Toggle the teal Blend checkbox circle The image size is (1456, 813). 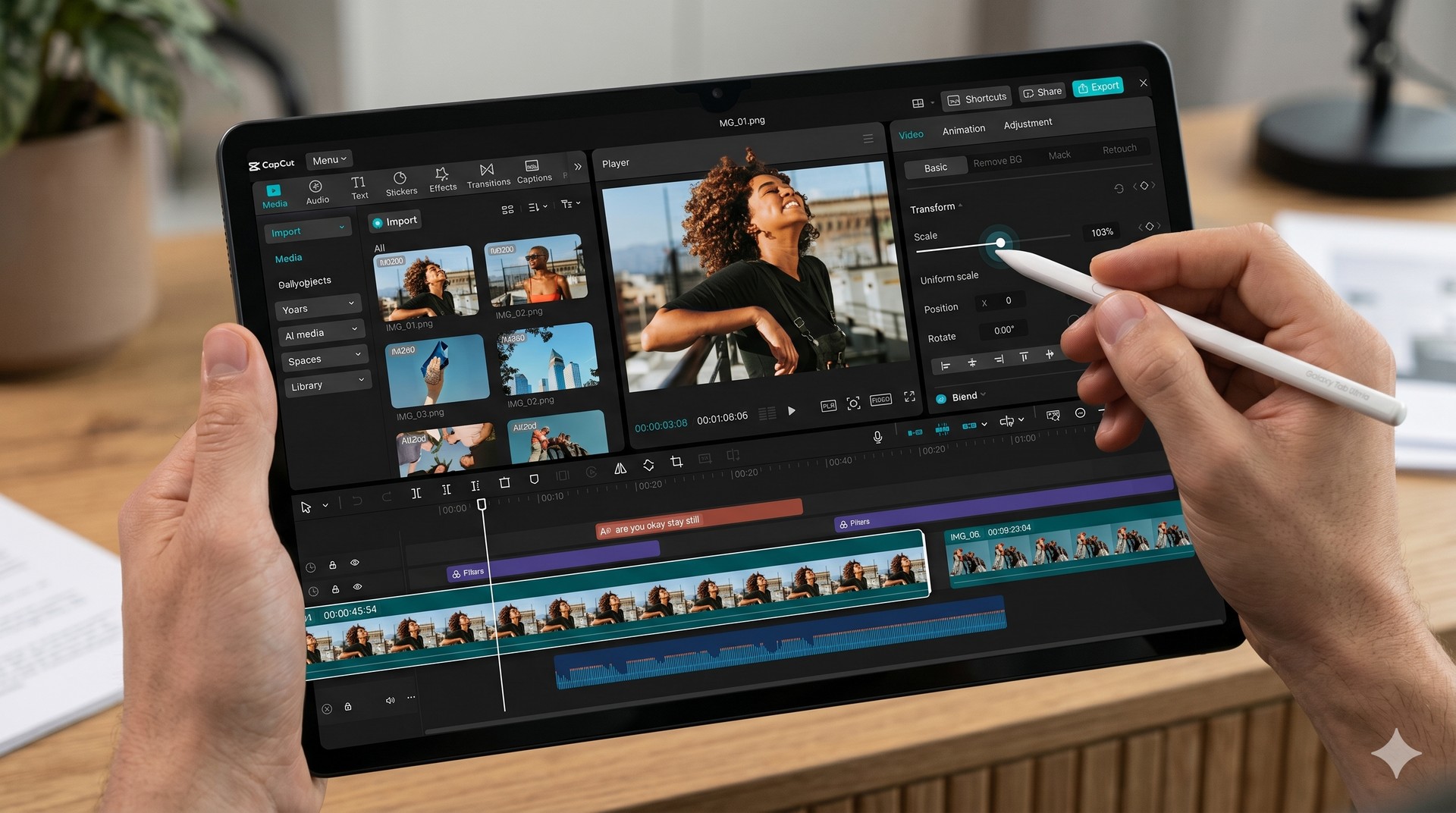pyautogui.click(x=941, y=399)
